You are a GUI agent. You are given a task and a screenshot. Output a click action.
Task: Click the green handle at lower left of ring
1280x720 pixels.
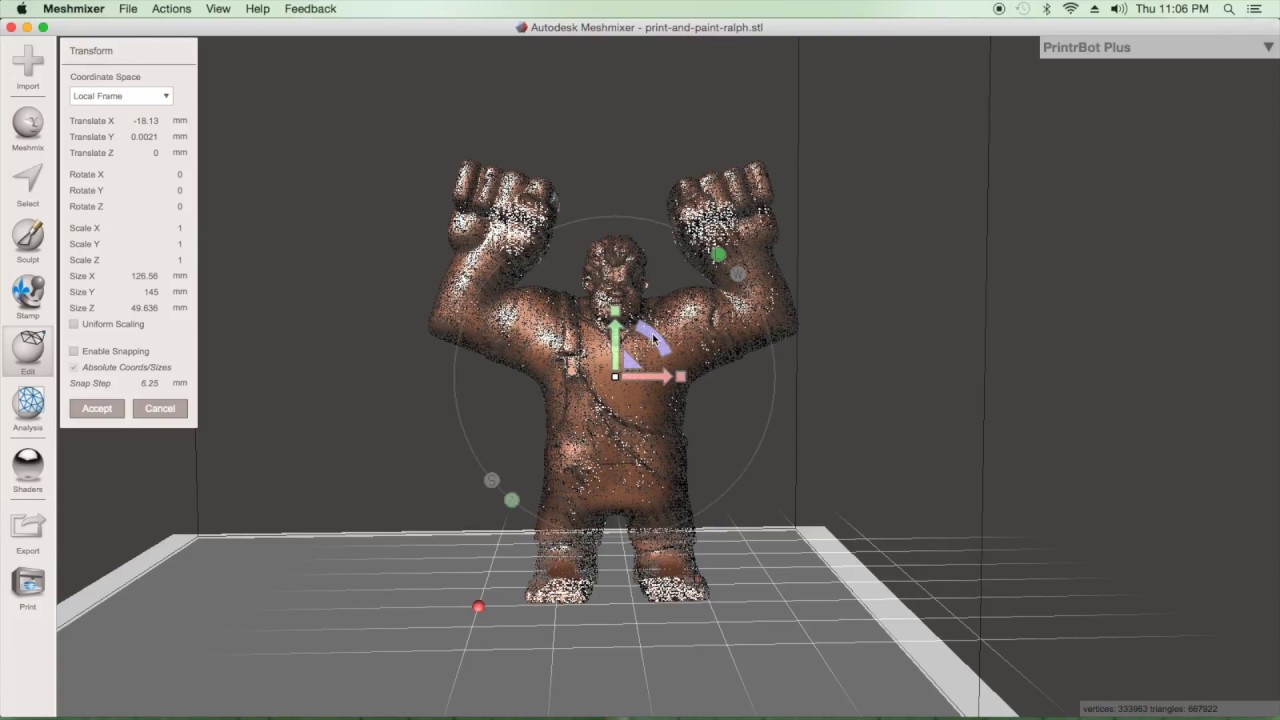pos(512,500)
